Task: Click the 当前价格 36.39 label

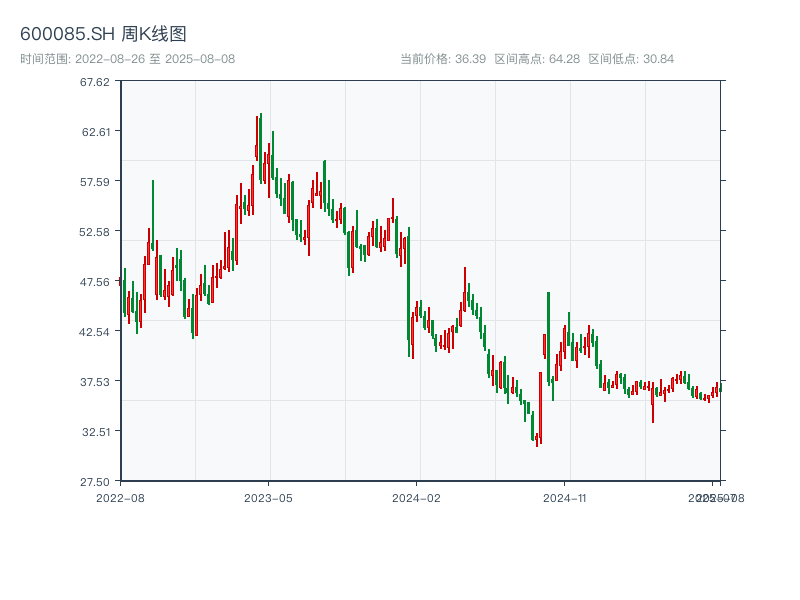Action: click(x=442, y=59)
